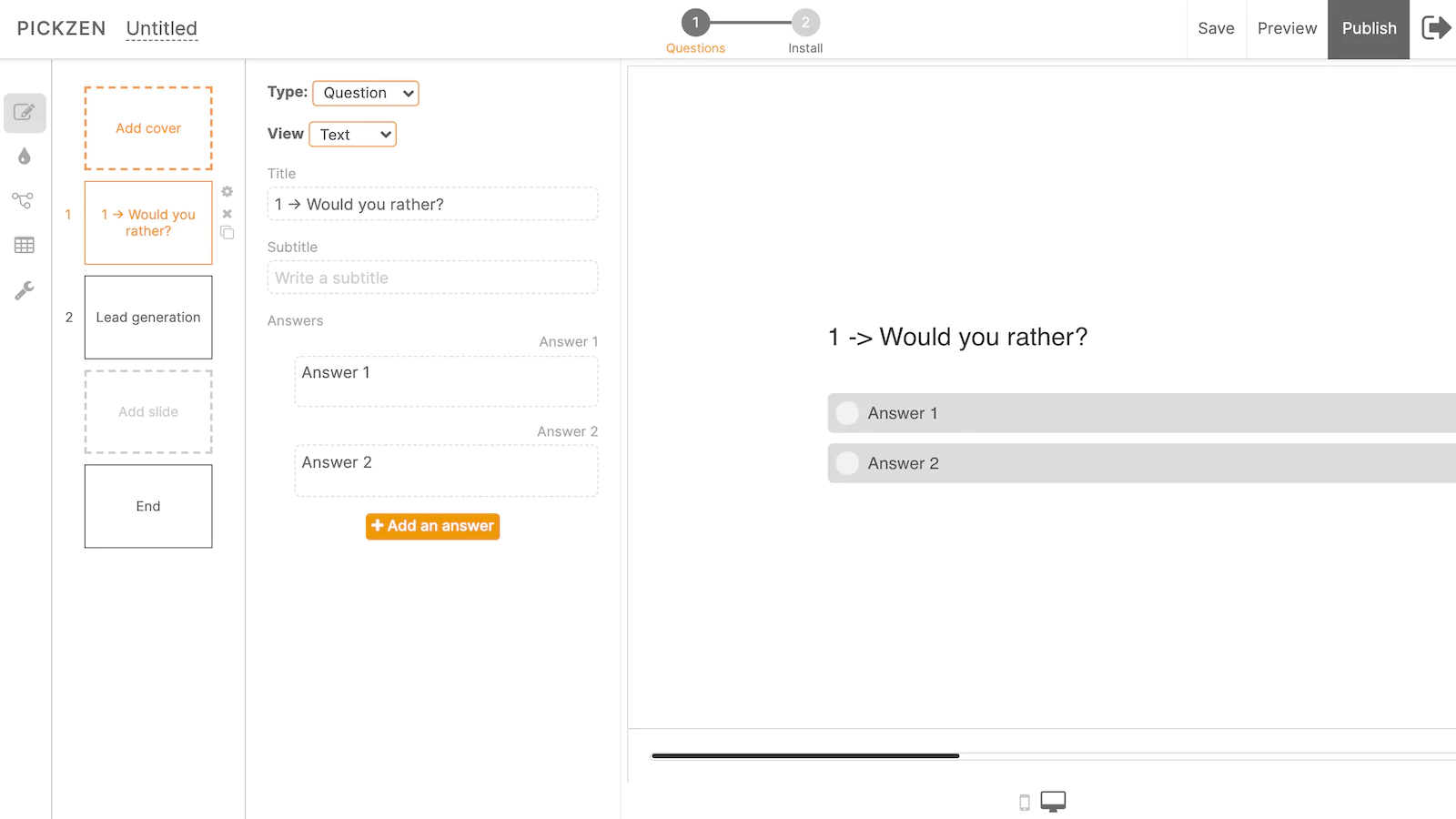
Task: Click the Add an answer button
Action: (x=433, y=526)
